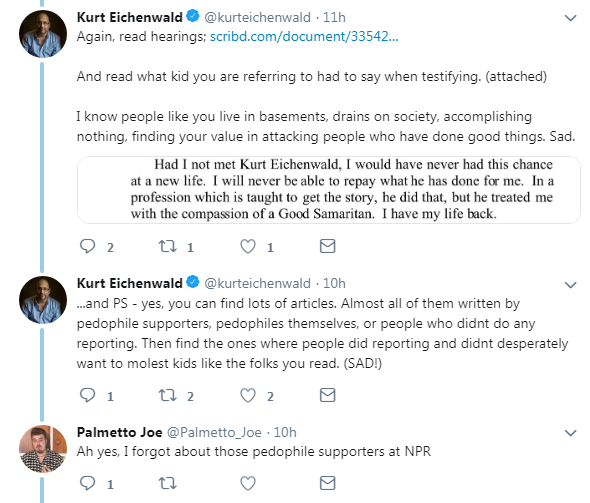Expand options menu on the 11h tweet
590x503 pixels.
571,18
